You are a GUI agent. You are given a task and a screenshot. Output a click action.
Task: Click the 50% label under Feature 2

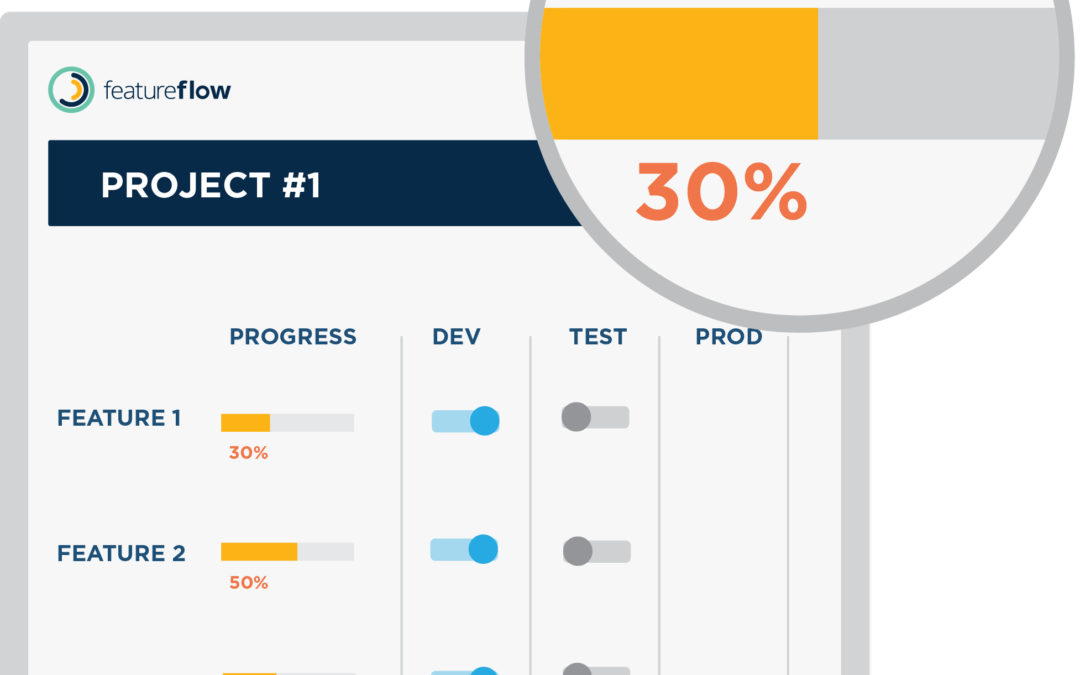tap(249, 582)
